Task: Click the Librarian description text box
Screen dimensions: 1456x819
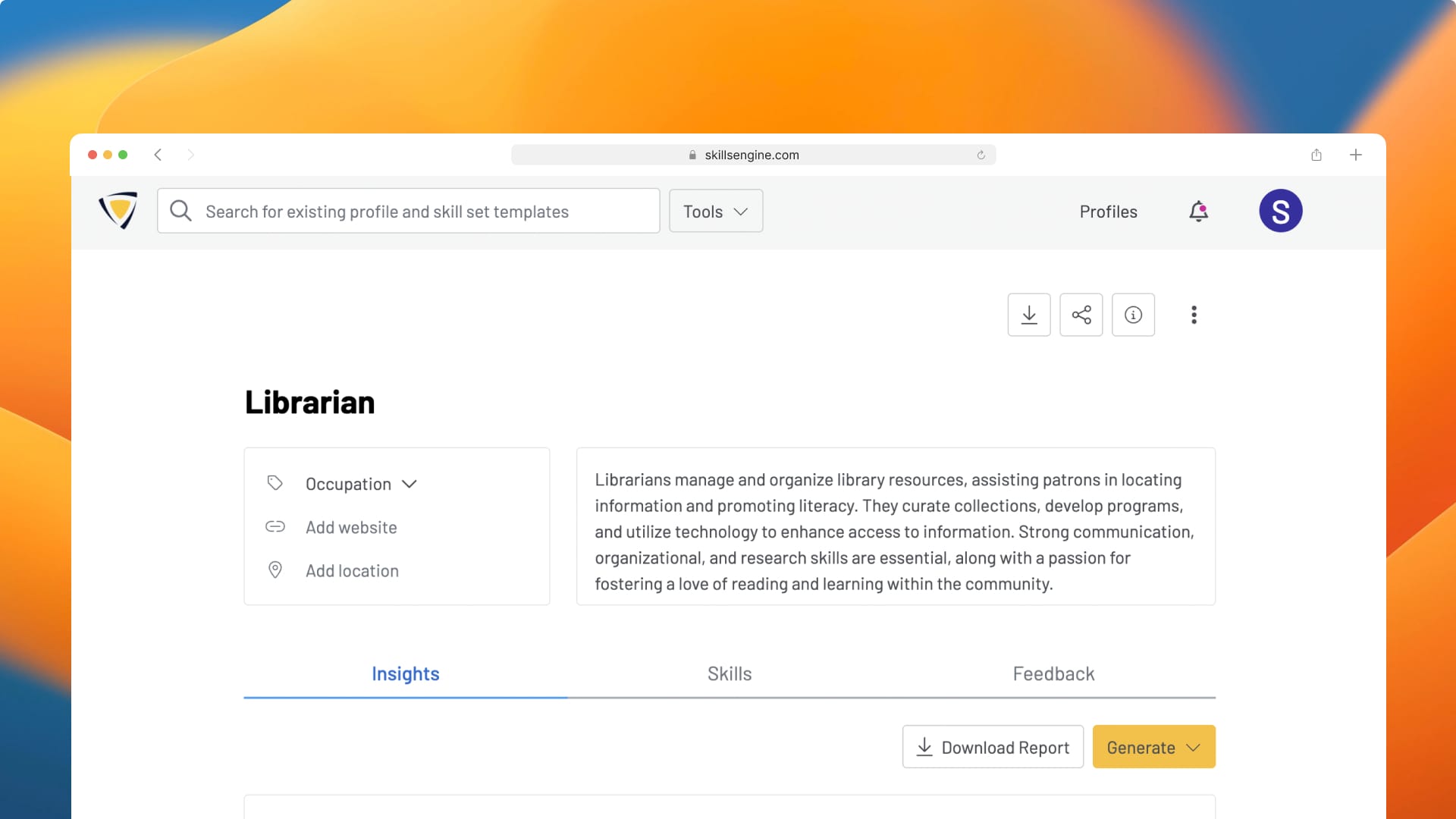Action: tap(896, 526)
